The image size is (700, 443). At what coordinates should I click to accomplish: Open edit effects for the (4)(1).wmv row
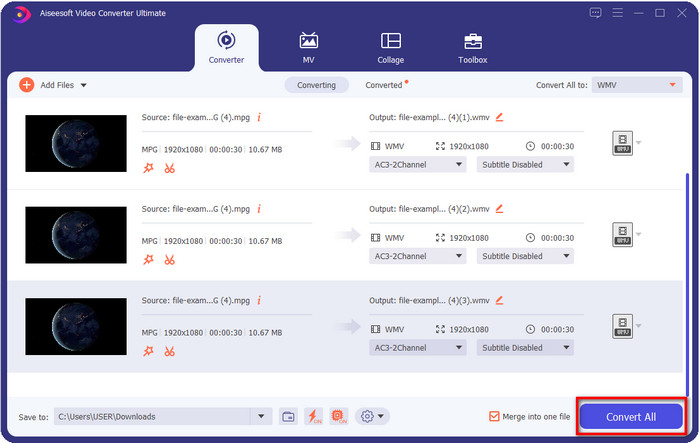pos(148,168)
